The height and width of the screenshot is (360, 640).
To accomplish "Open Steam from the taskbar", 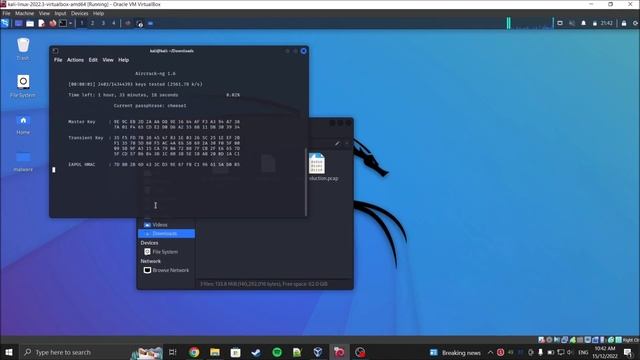I will pos(256,352).
